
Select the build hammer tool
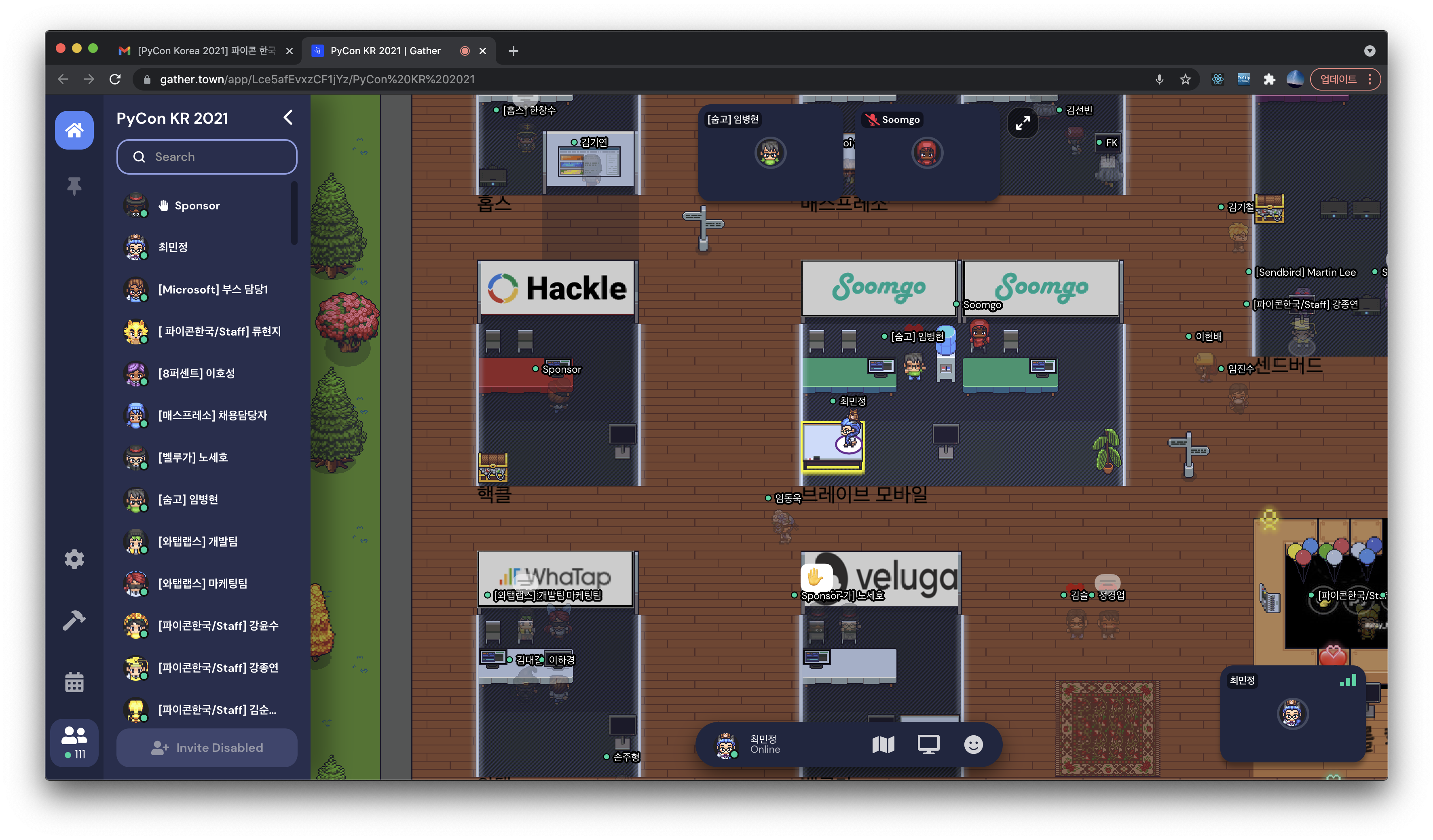point(74,620)
